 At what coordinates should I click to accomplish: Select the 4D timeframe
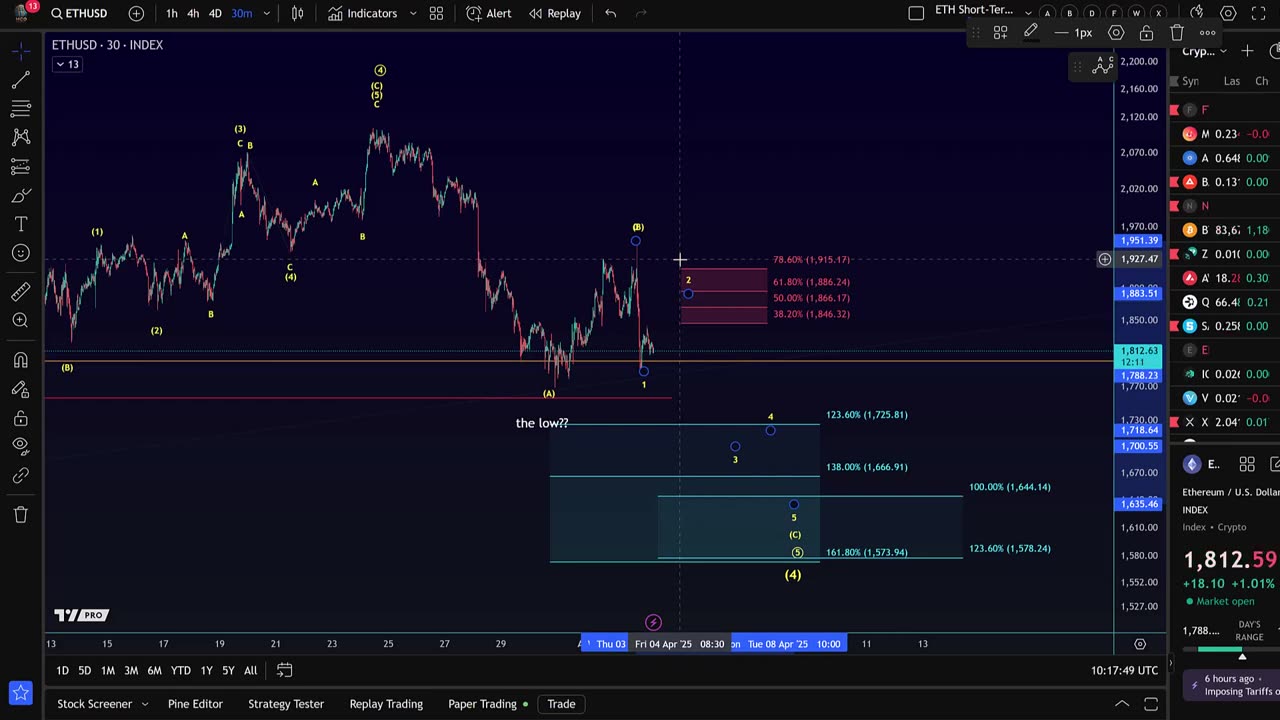215,13
